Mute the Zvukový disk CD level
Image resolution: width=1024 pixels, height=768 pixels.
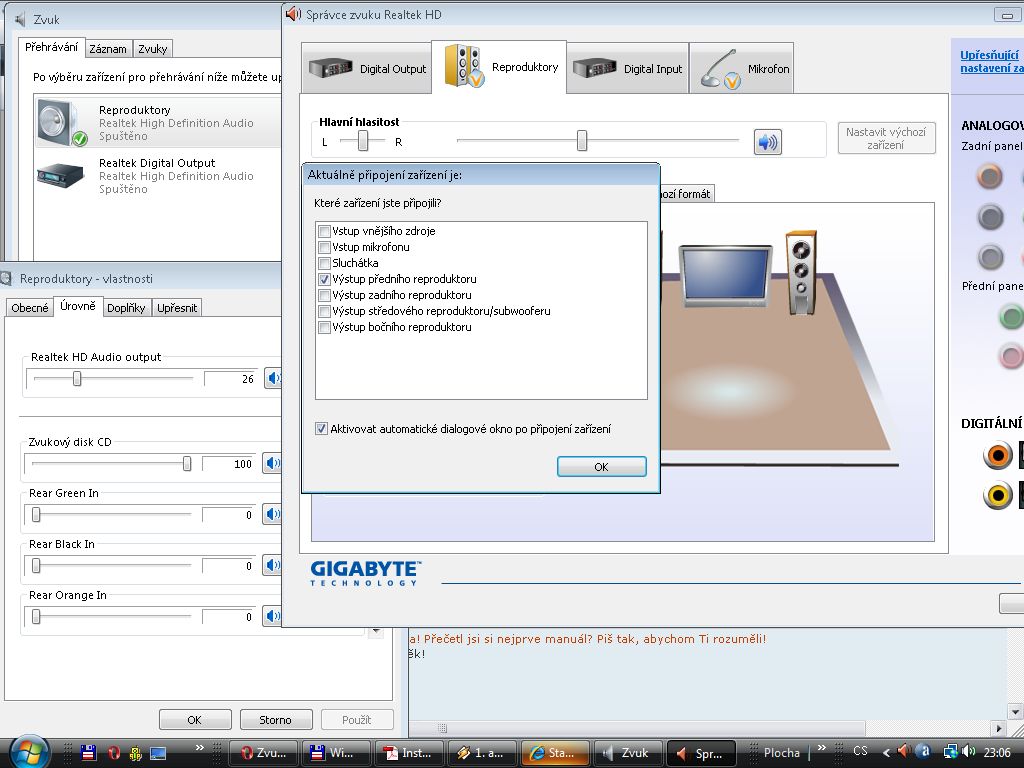[x=272, y=463]
